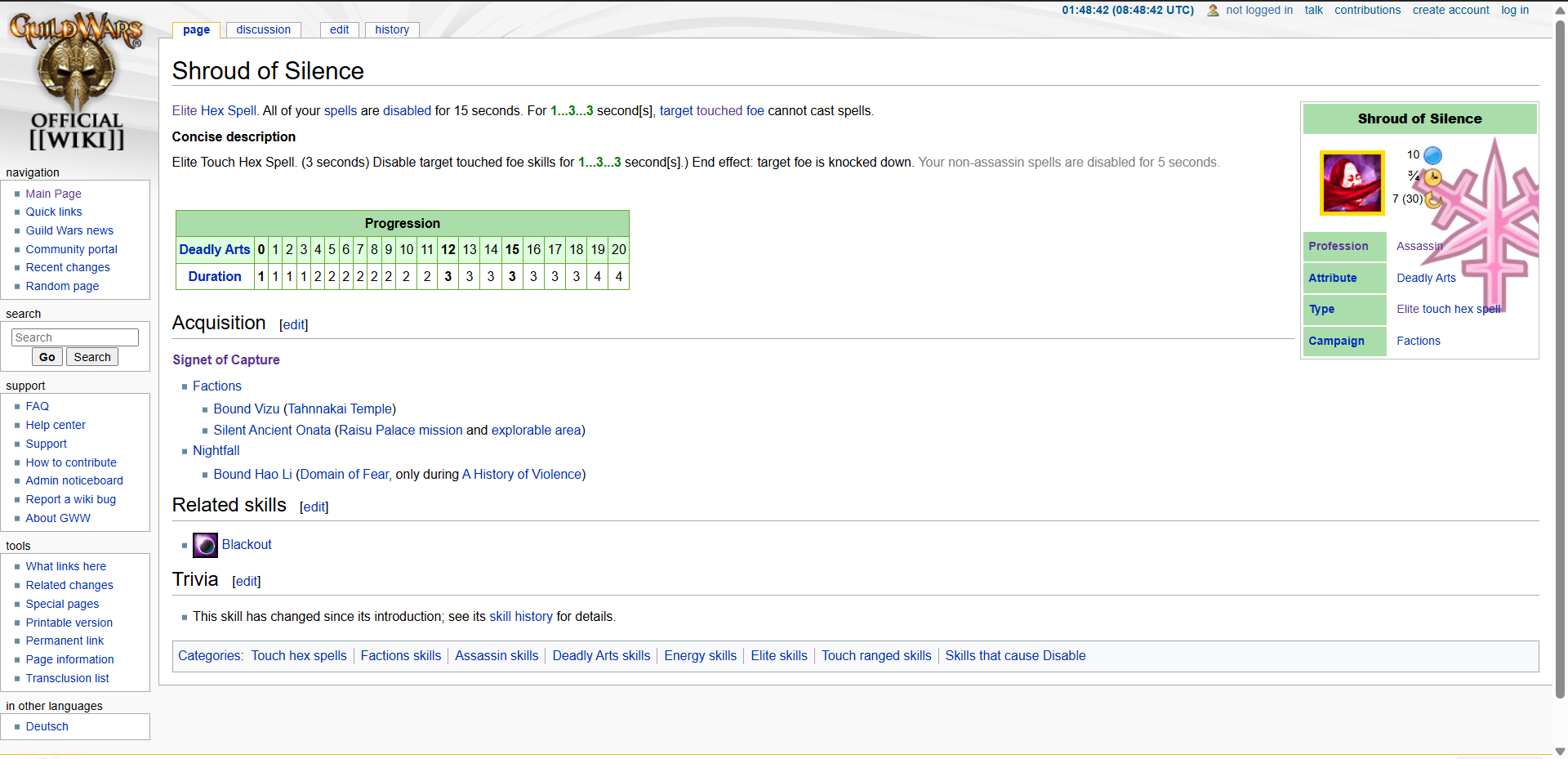Open Deadly Arts in Progression table
This screenshot has height=759, width=1568.
click(x=215, y=250)
